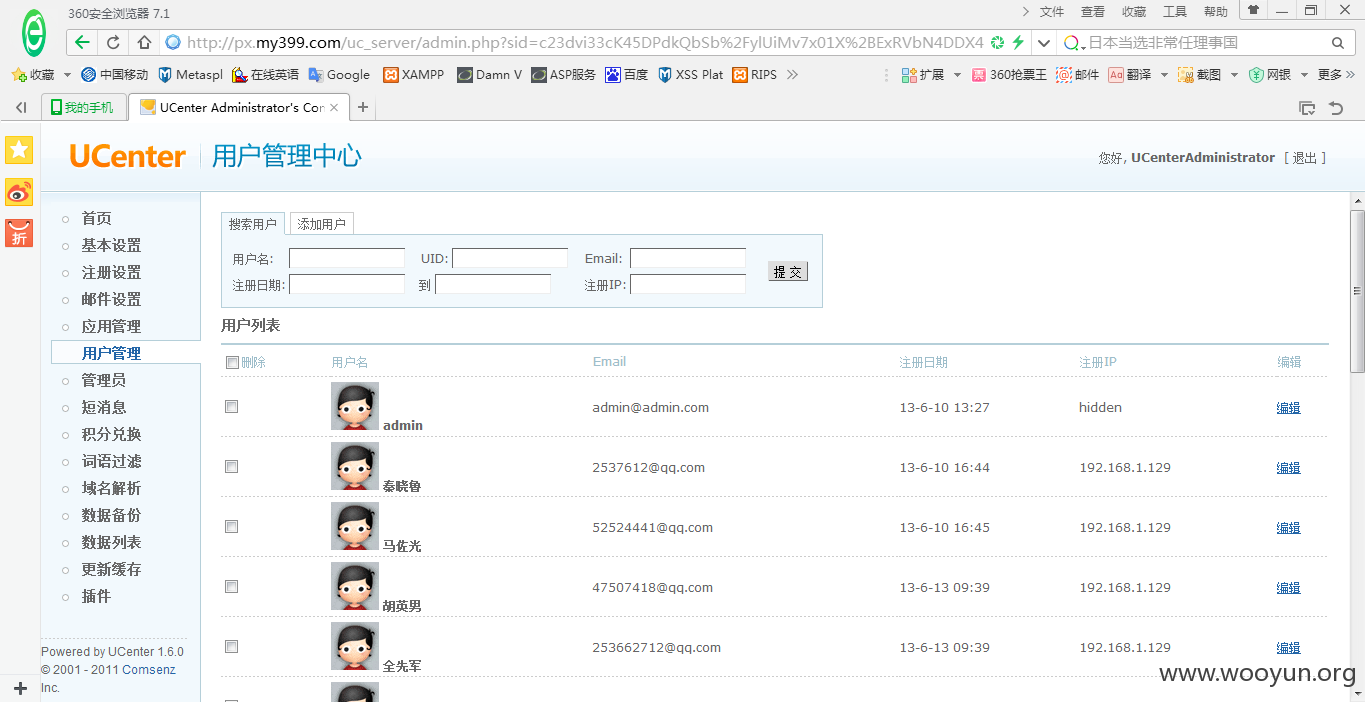This screenshot has height=702, width=1365.
Task: Reload the page with the refresh icon
Action: click(x=113, y=43)
